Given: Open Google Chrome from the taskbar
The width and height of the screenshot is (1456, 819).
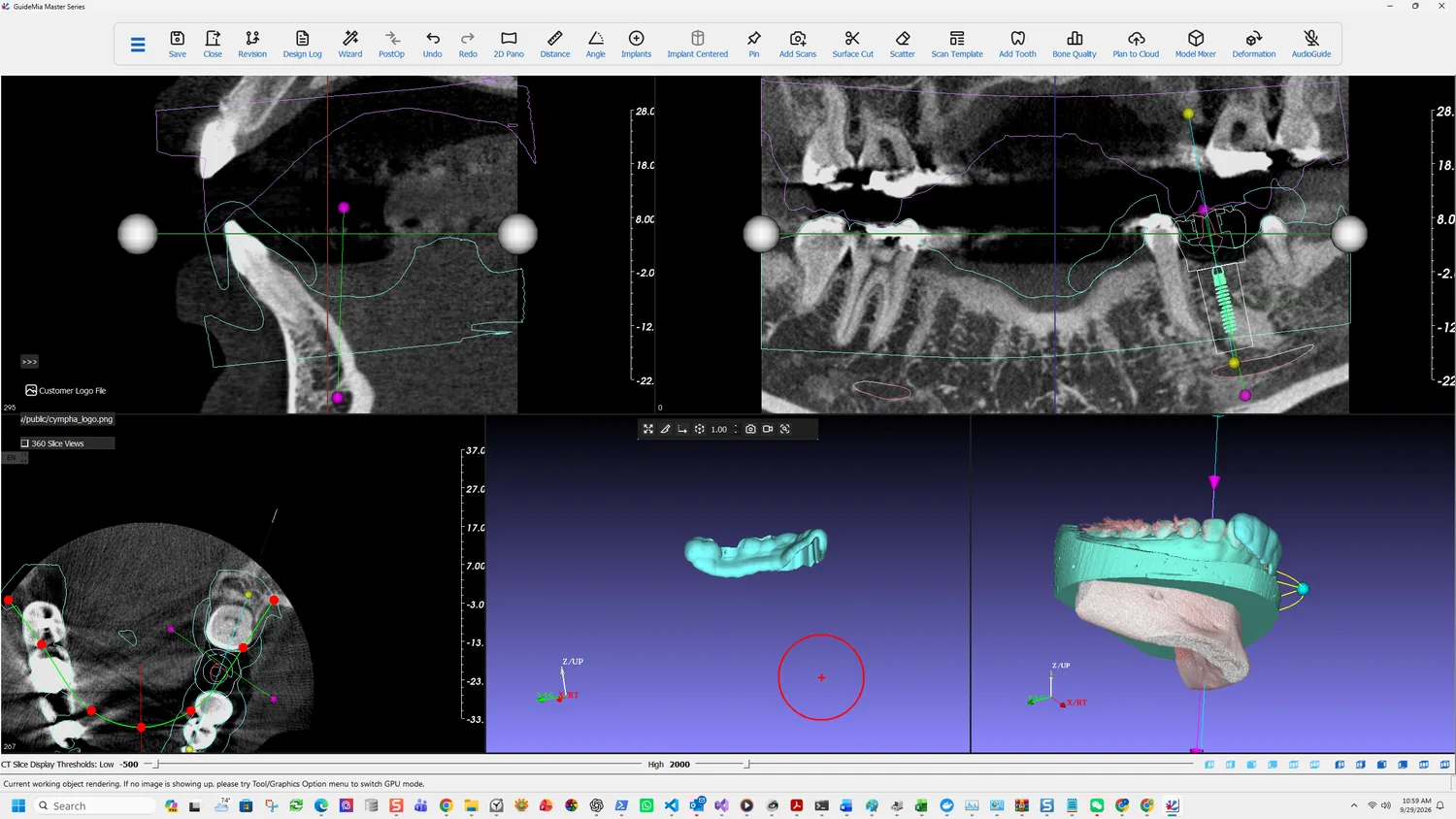Looking at the screenshot, I should pyautogui.click(x=447, y=805).
